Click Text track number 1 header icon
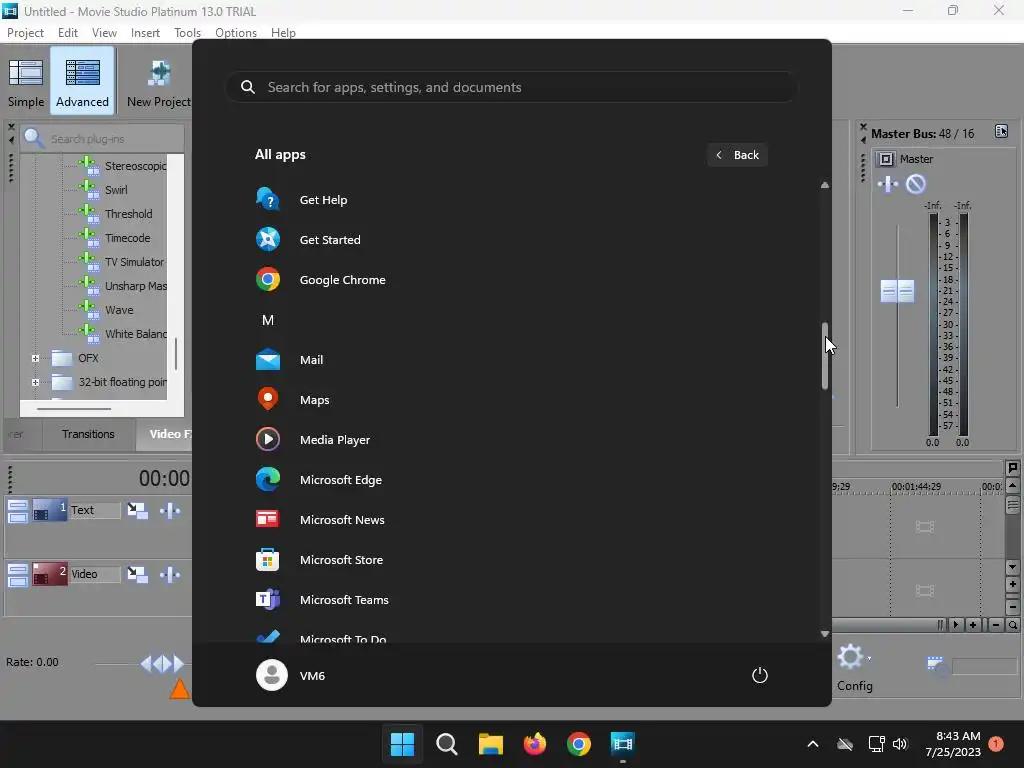This screenshot has width=1024, height=768. [50, 510]
